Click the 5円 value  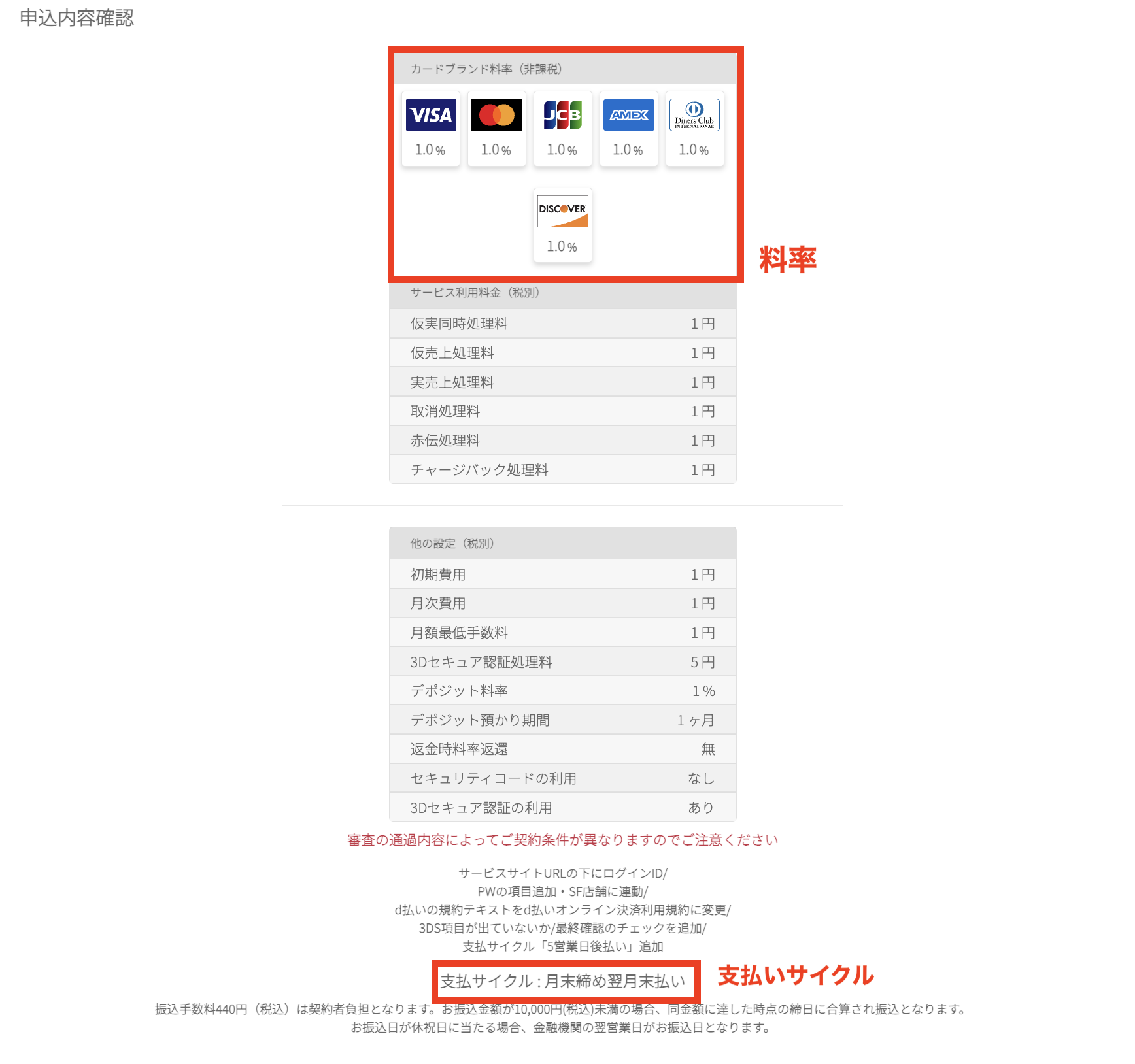pyautogui.click(x=703, y=662)
